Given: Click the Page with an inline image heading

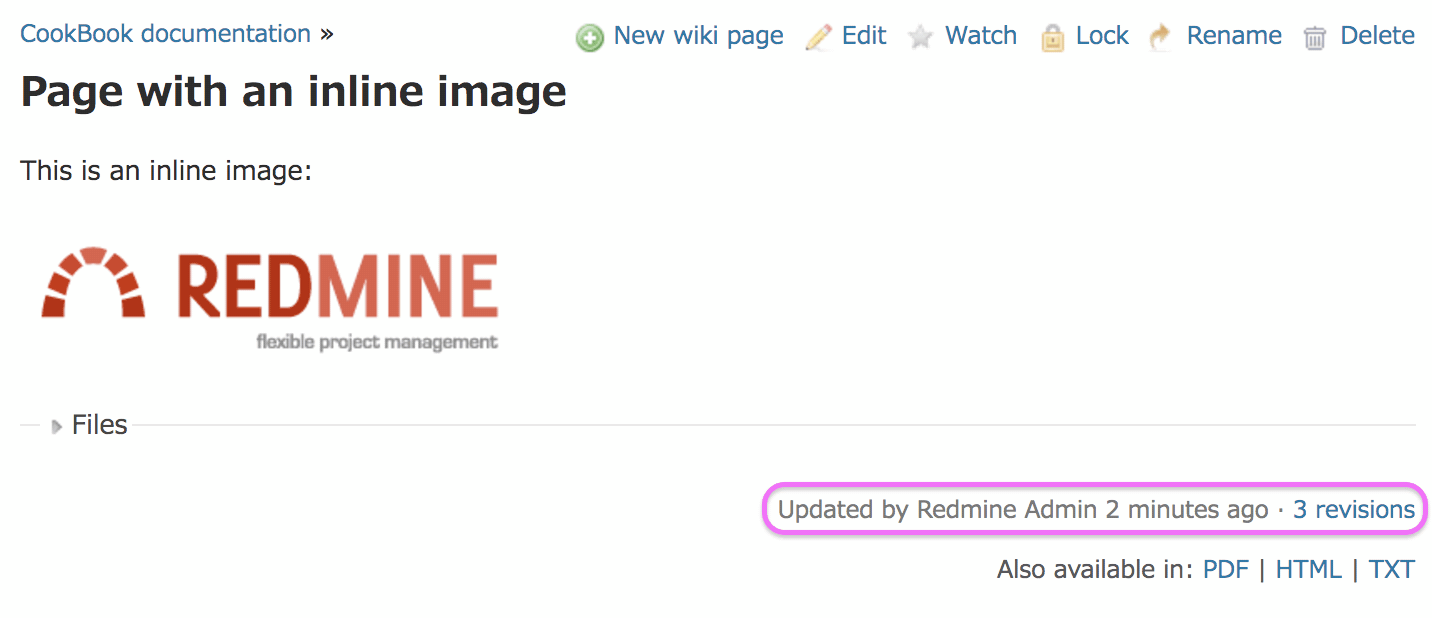Looking at the screenshot, I should pyautogui.click(x=293, y=92).
